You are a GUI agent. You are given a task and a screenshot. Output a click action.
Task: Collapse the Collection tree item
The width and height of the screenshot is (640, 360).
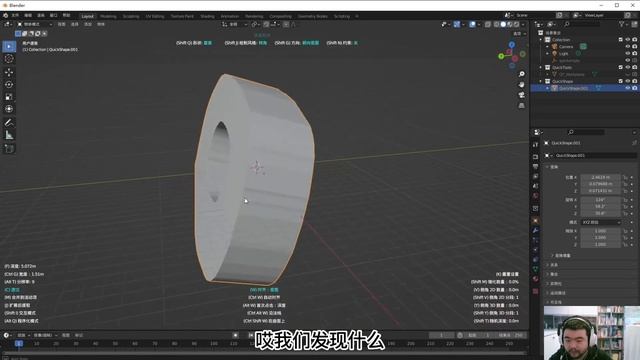tap(541, 40)
